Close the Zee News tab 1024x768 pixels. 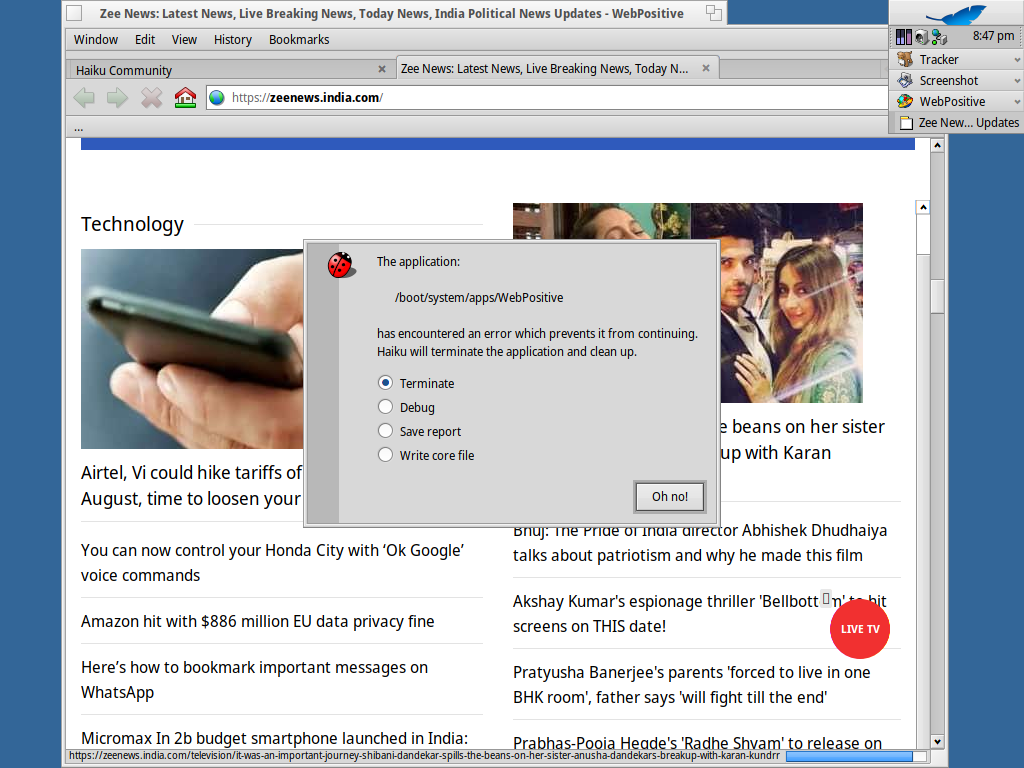click(706, 68)
